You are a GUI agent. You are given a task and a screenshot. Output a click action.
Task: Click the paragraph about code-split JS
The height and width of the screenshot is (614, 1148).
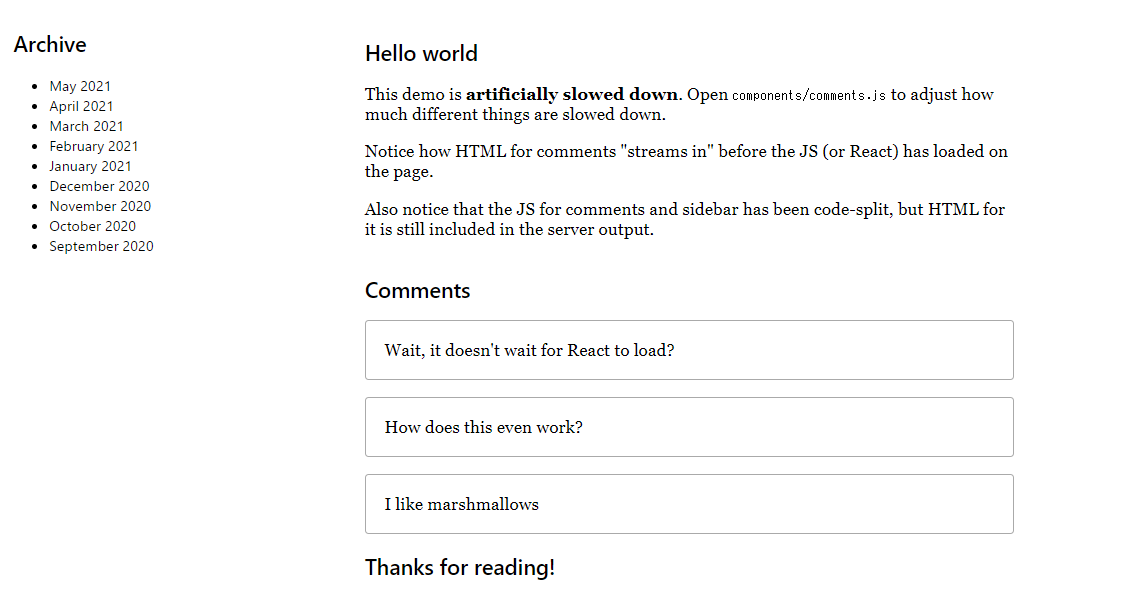[685, 219]
